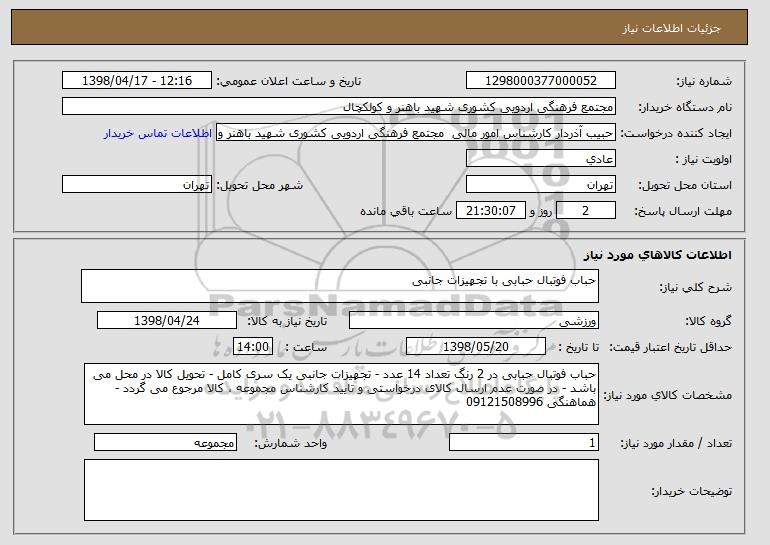The height and width of the screenshot is (545, 770).
Task: Click the buyer organization name field
Action: pyautogui.click(x=339, y=107)
